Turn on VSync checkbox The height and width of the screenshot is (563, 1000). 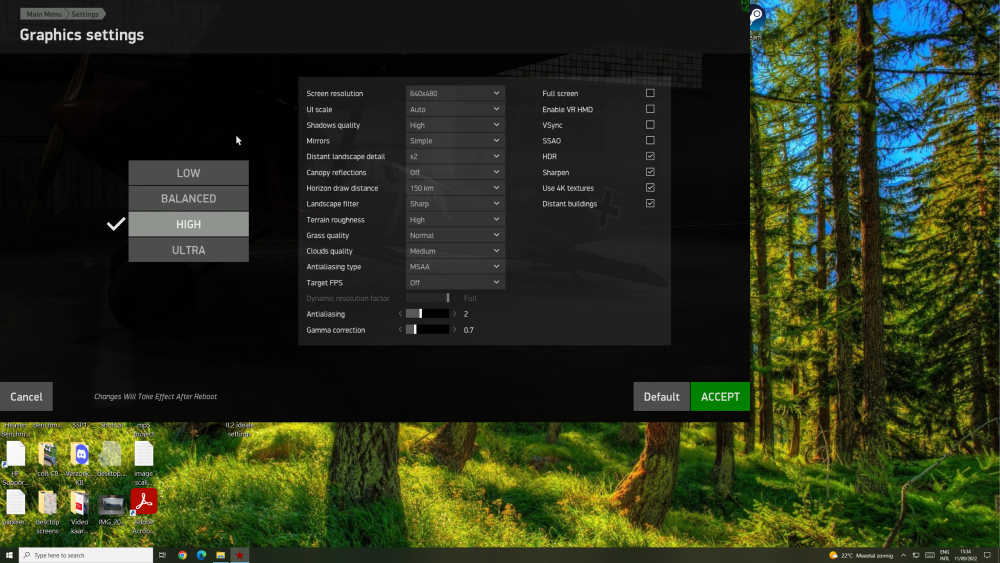coord(650,125)
